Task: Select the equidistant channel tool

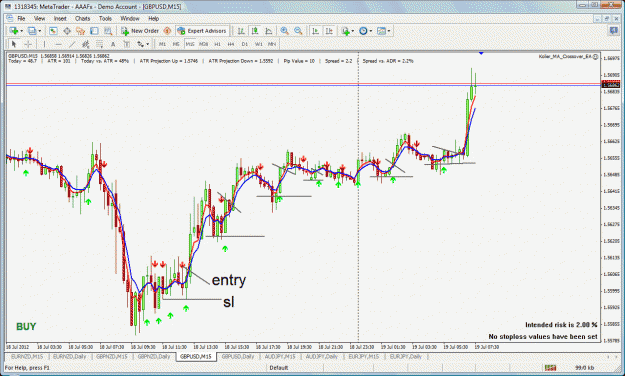Action: (x=85, y=44)
